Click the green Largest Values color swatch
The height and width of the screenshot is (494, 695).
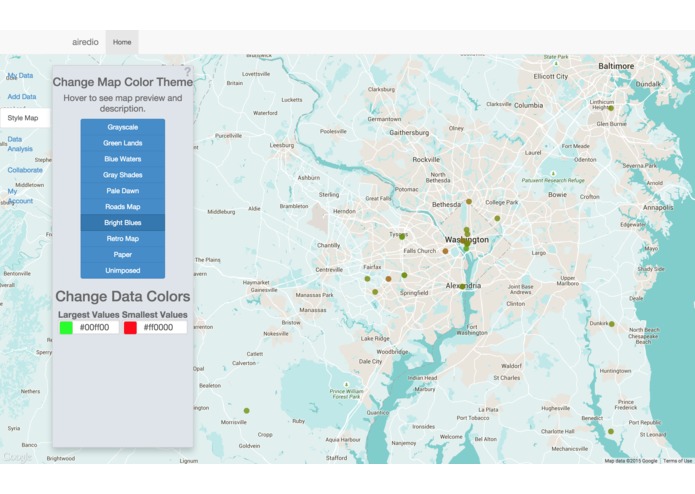tap(66, 328)
